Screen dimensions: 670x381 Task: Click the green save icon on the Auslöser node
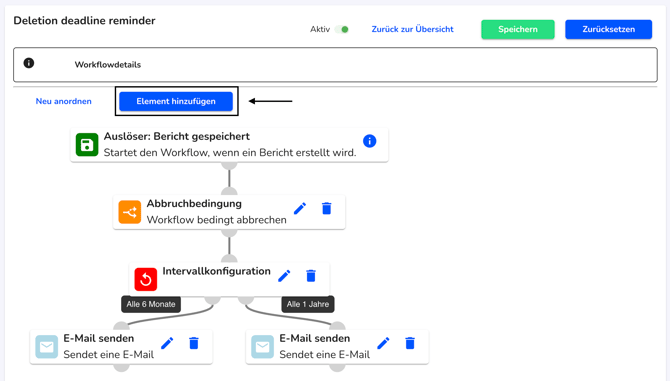(x=87, y=144)
